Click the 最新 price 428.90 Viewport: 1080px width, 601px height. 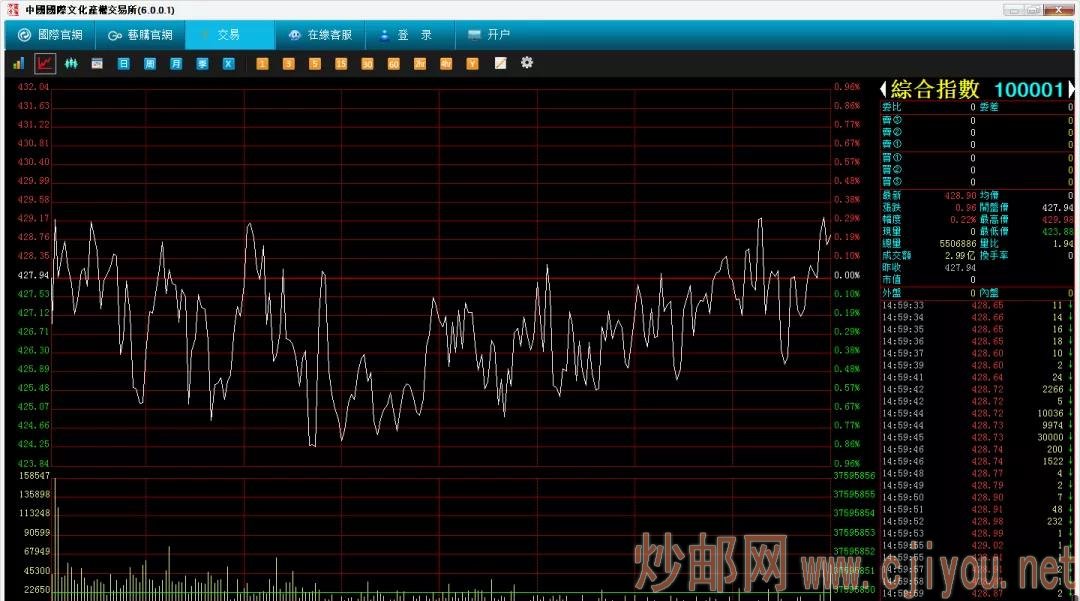960,196
